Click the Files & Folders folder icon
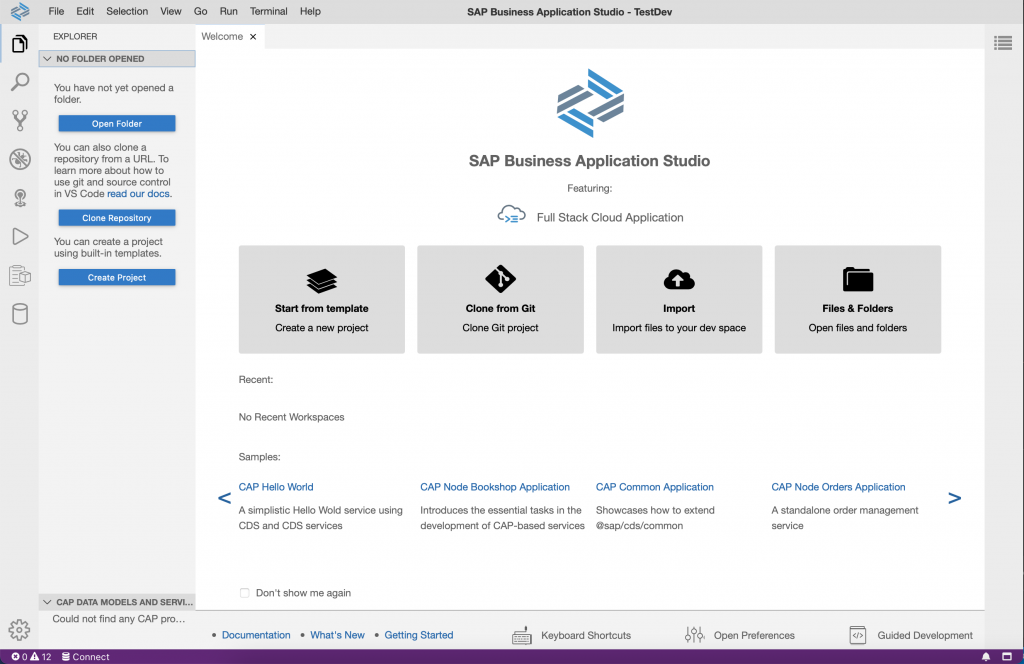 pyautogui.click(x=857, y=279)
